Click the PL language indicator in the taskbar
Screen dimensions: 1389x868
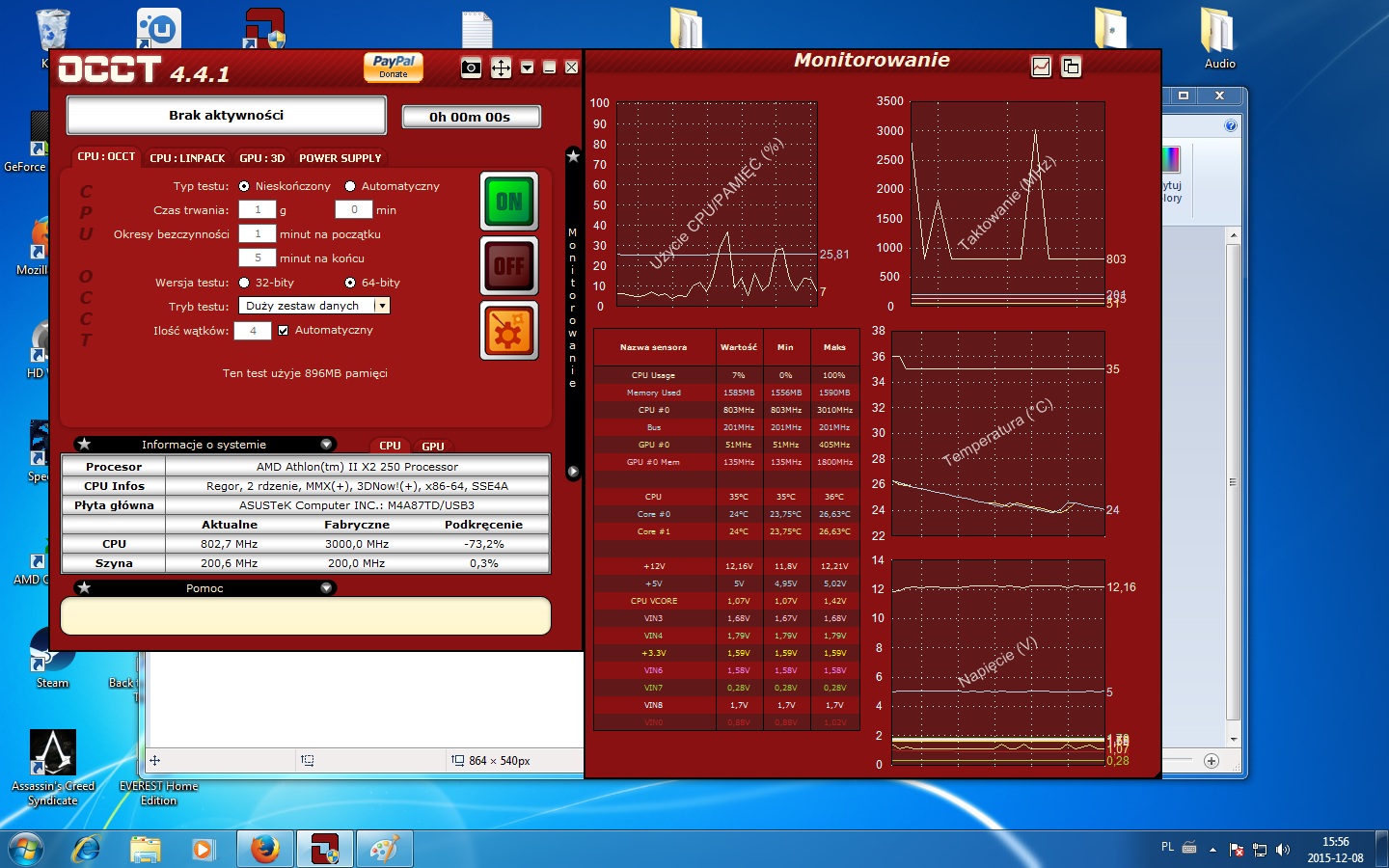pos(1167,848)
